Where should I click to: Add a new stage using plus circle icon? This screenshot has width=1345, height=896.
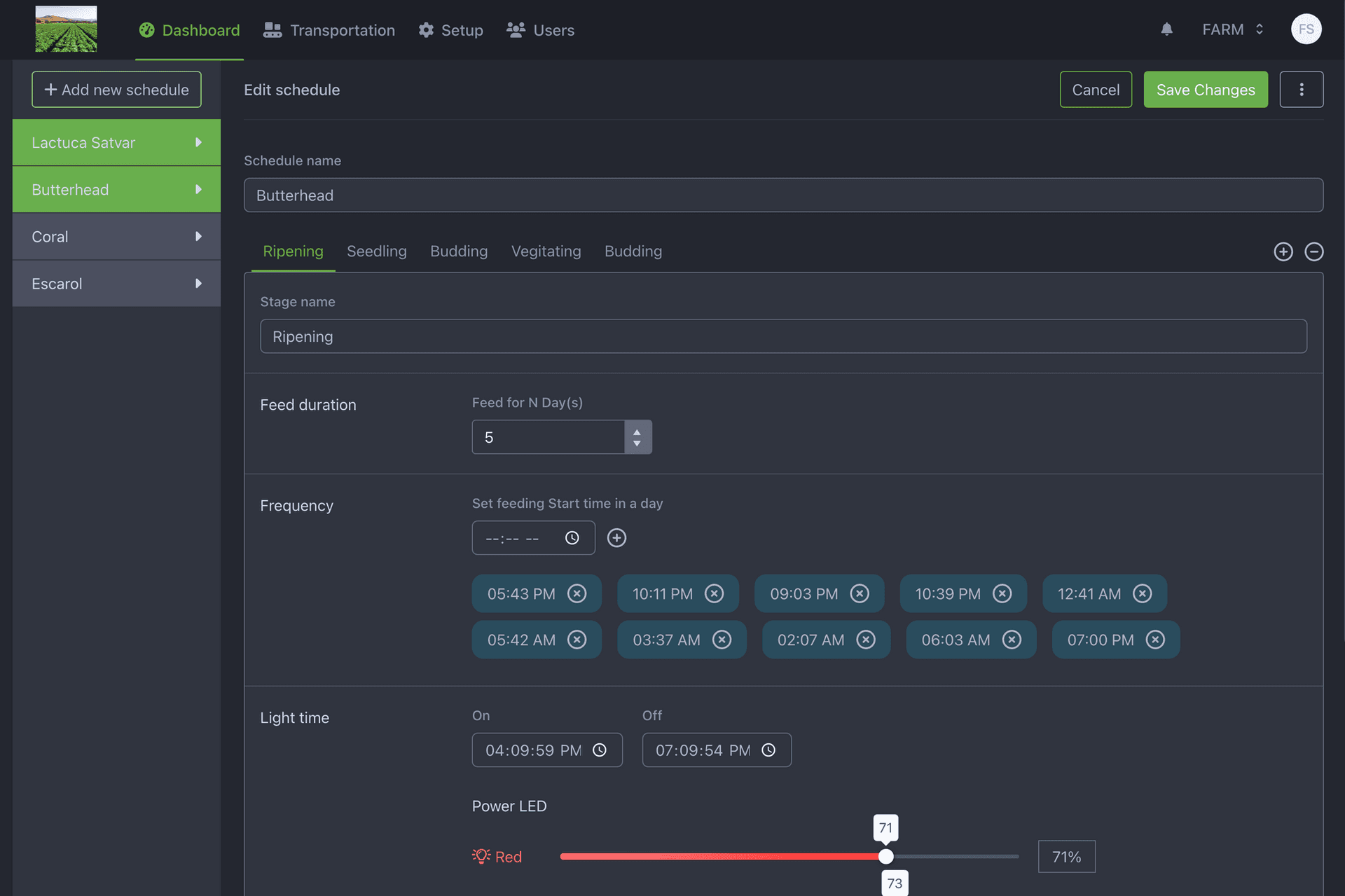coord(1283,251)
